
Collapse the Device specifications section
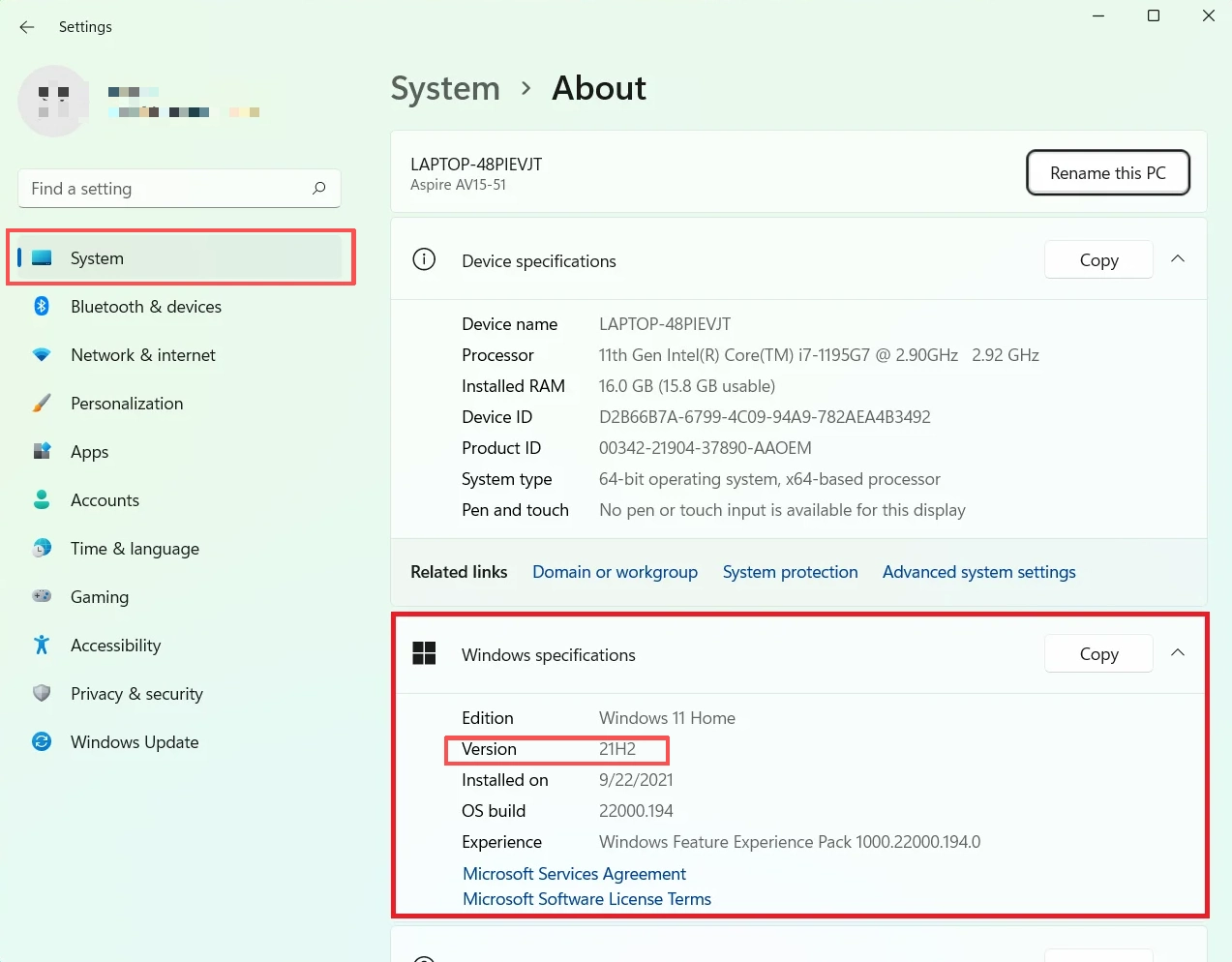[x=1178, y=259]
